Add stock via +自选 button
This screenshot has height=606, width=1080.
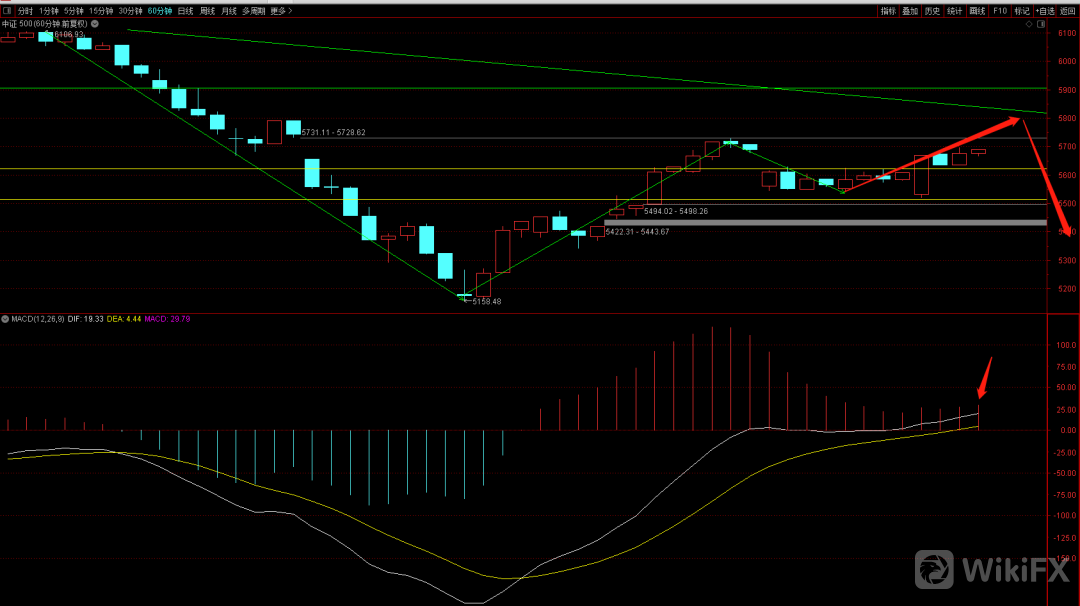tap(1045, 11)
